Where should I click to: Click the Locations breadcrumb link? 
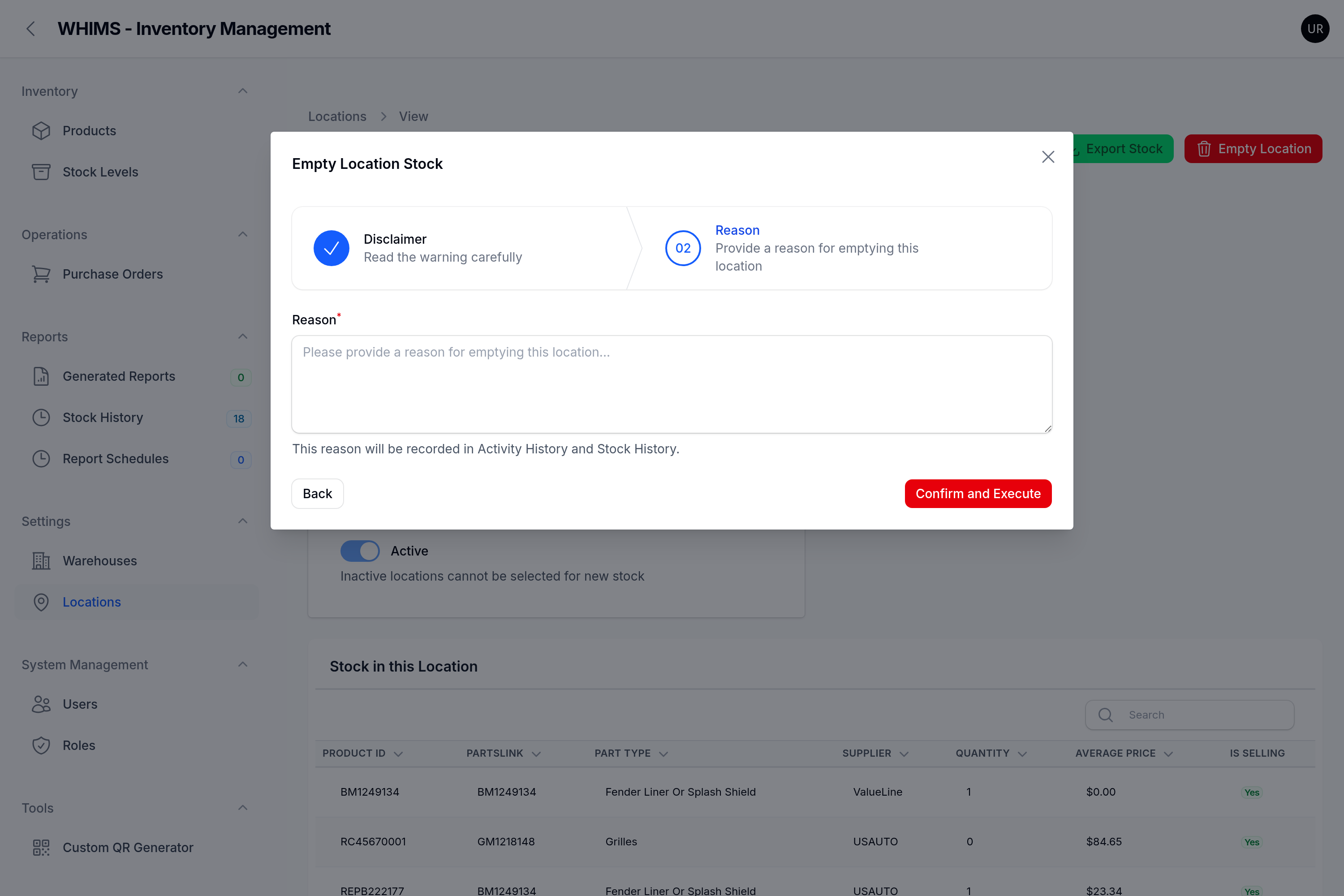click(337, 116)
